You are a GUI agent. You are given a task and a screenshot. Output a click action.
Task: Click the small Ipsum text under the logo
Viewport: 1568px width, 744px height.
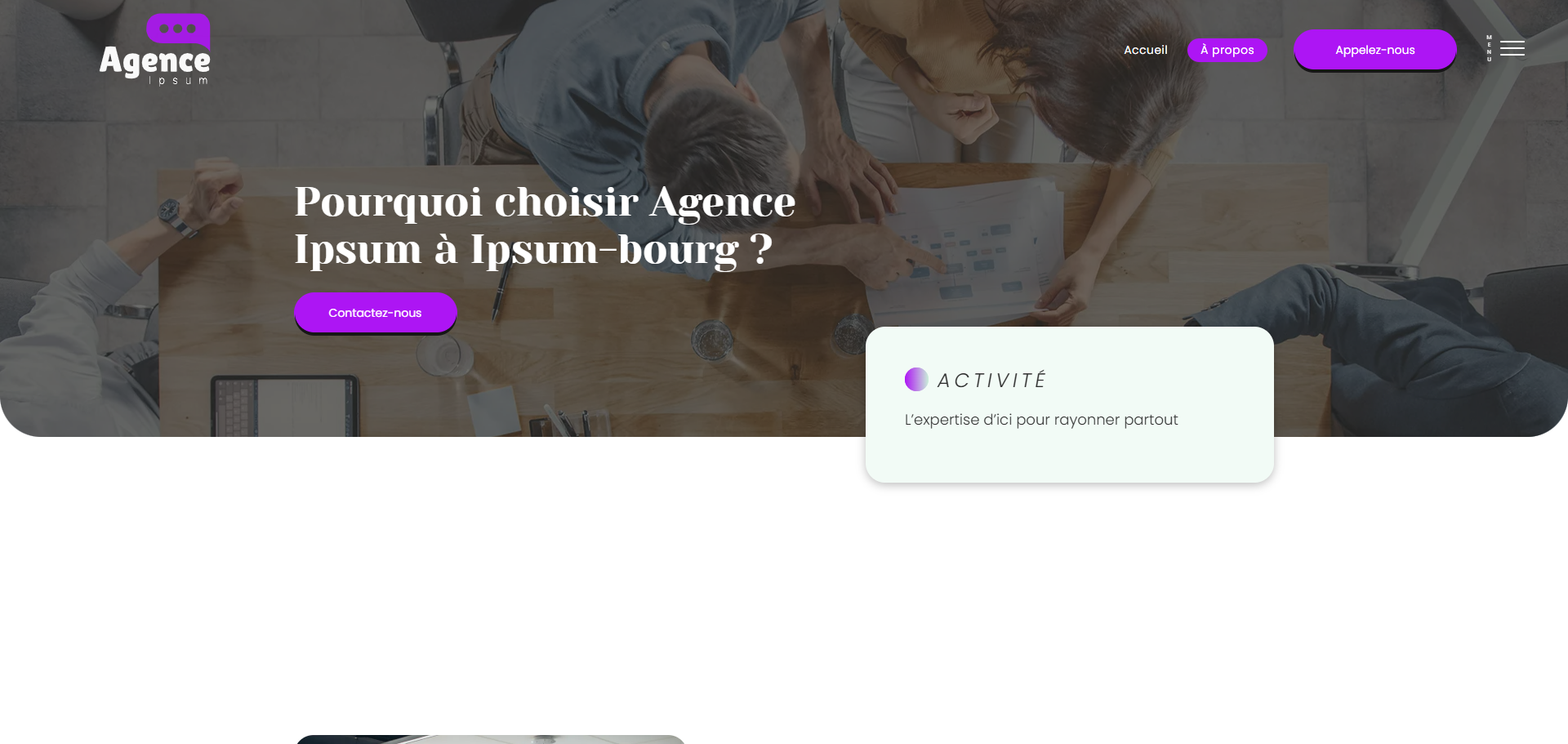coord(178,82)
